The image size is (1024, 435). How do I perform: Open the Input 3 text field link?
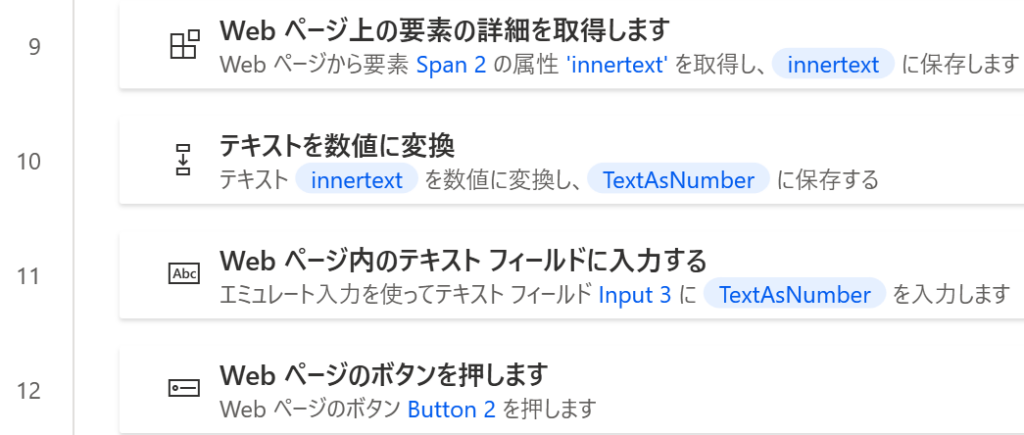pos(635,295)
